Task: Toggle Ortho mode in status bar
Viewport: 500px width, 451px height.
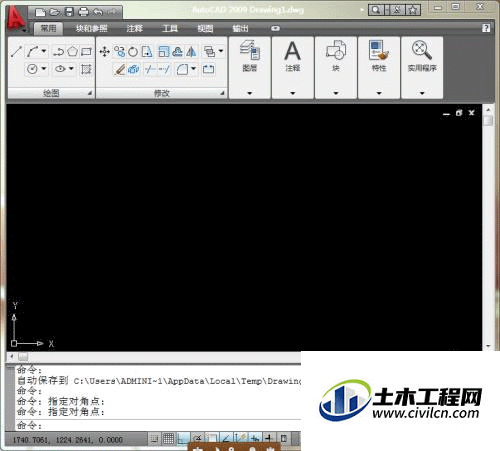Action: point(183,439)
